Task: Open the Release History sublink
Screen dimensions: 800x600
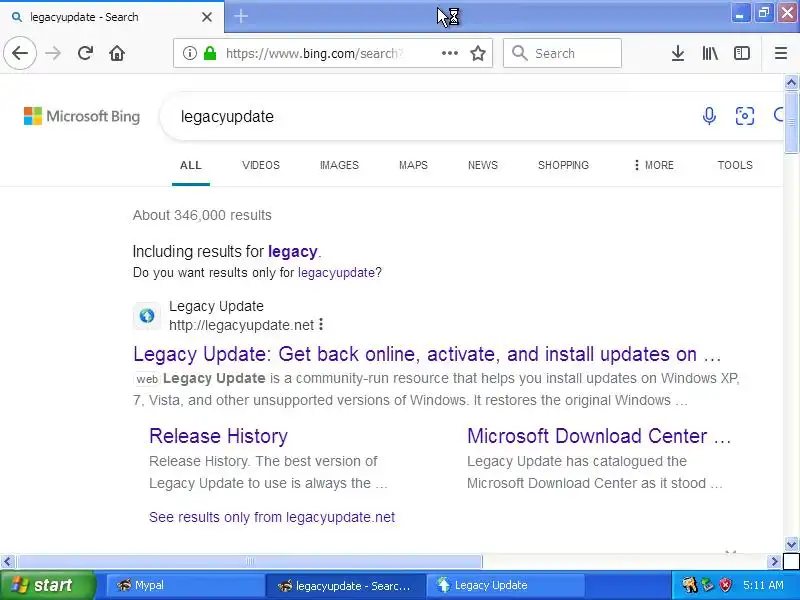Action: pyautogui.click(x=218, y=436)
